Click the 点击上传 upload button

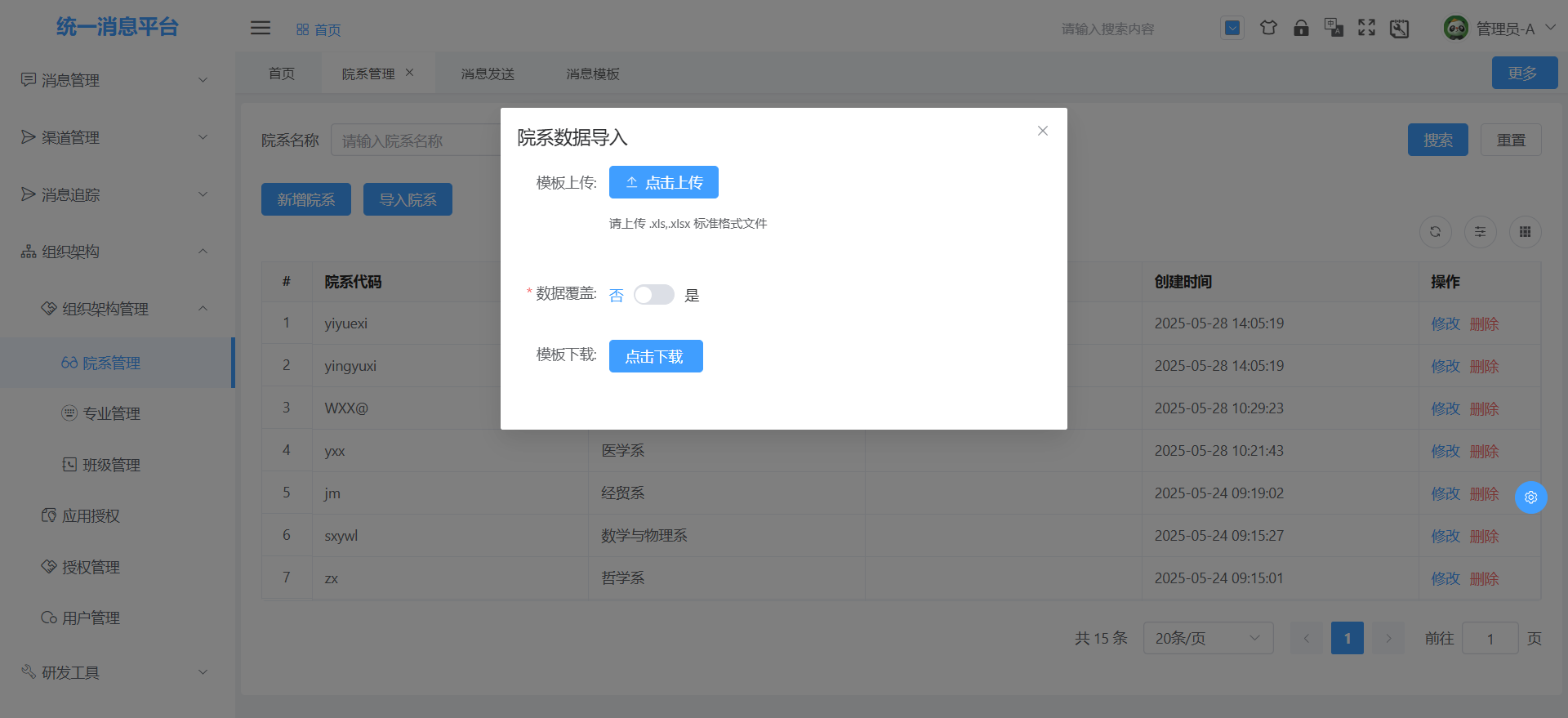663,182
